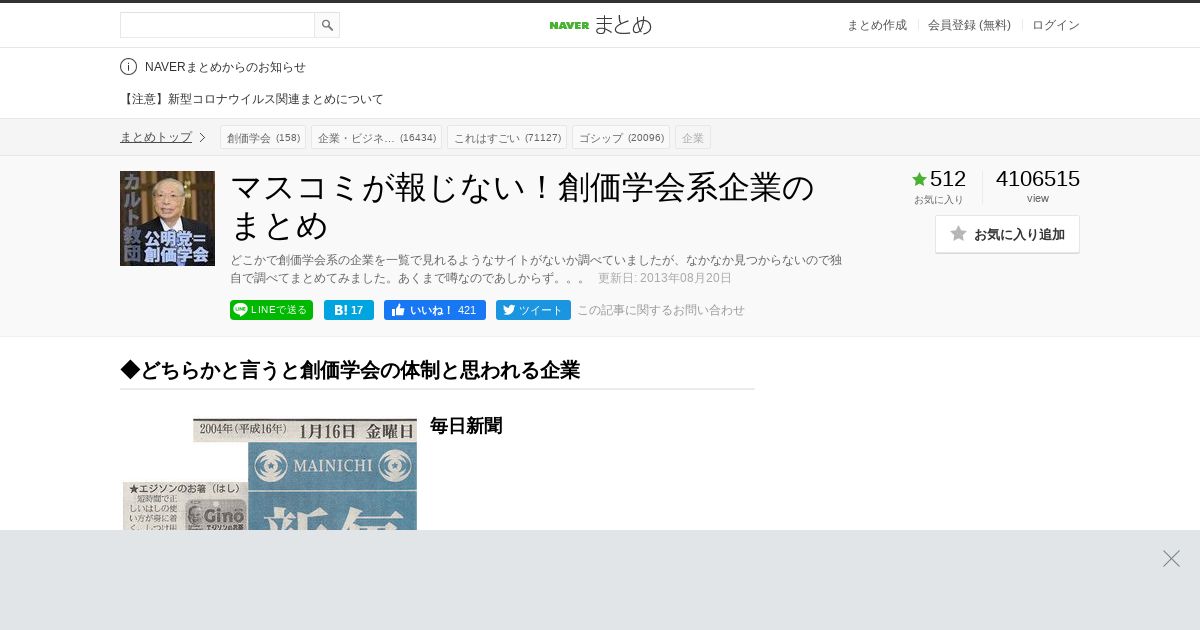This screenshot has height=630, width=1200.
Task: Open まとめ作成 in the top menu
Action: (x=877, y=25)
